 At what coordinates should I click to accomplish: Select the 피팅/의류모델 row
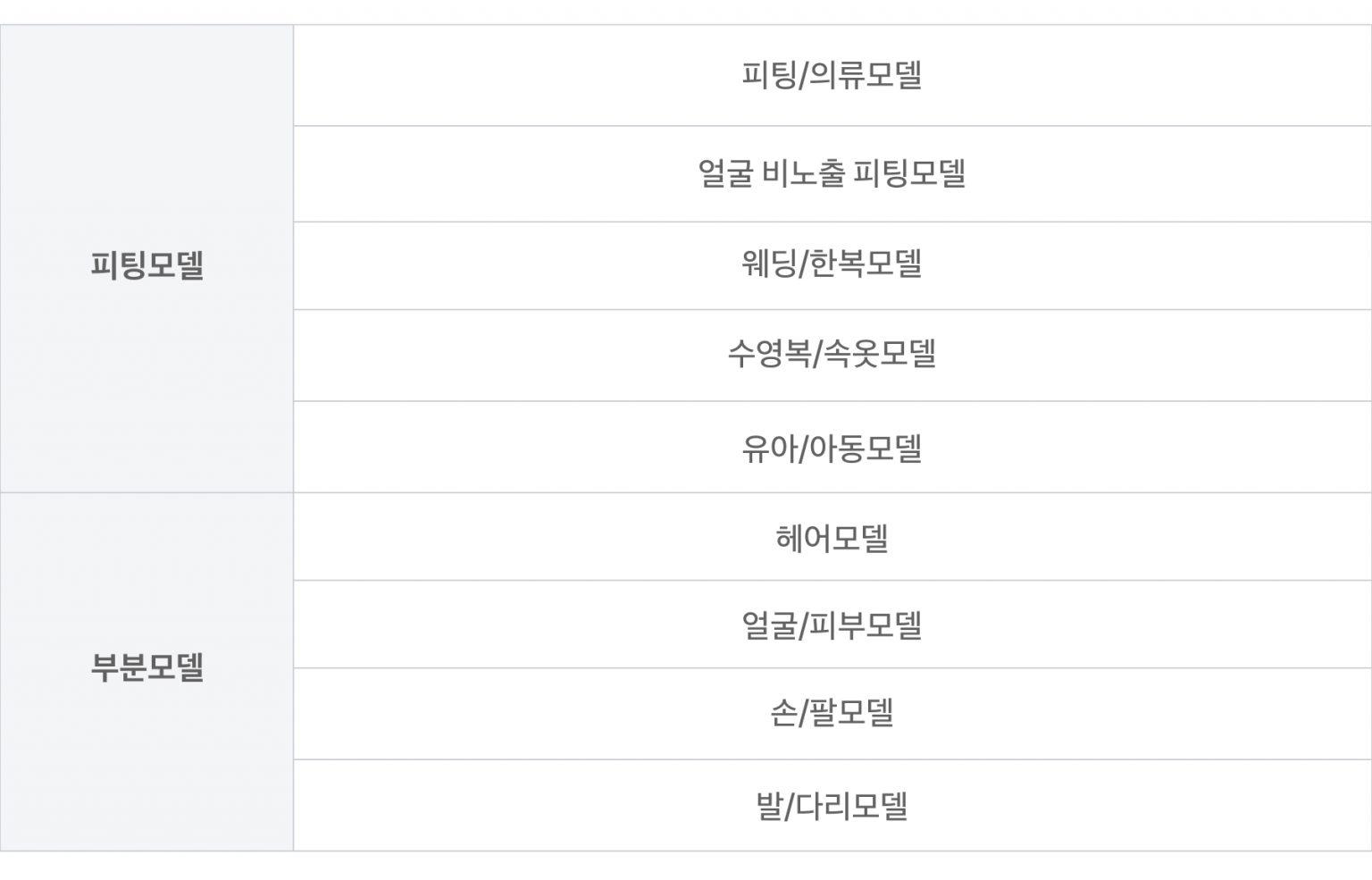coord(832,75)
